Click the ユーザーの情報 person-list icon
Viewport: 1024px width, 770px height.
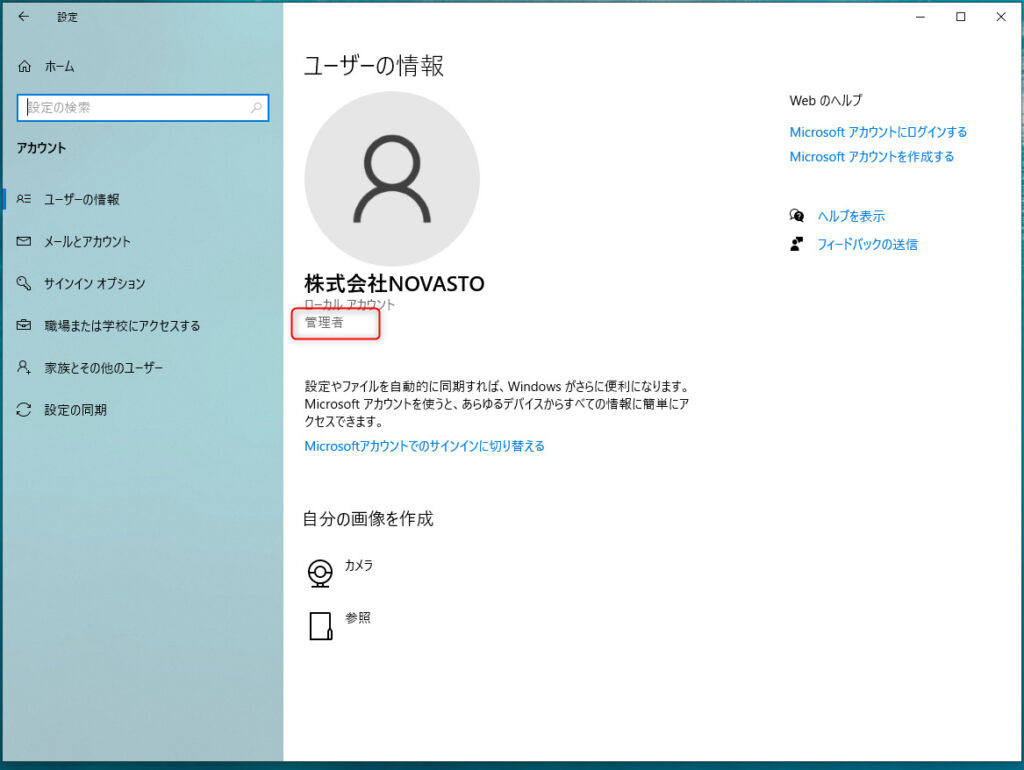(x=24, y=199)
